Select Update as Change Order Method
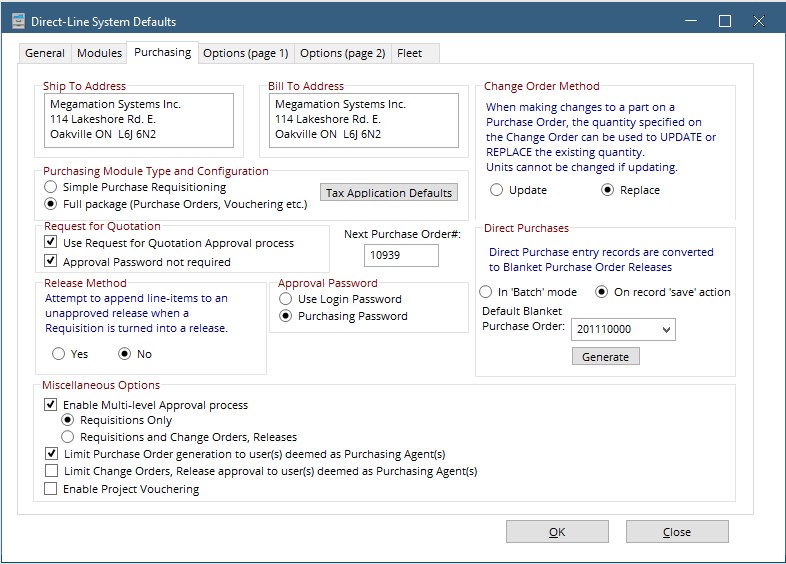 (498, 190)
